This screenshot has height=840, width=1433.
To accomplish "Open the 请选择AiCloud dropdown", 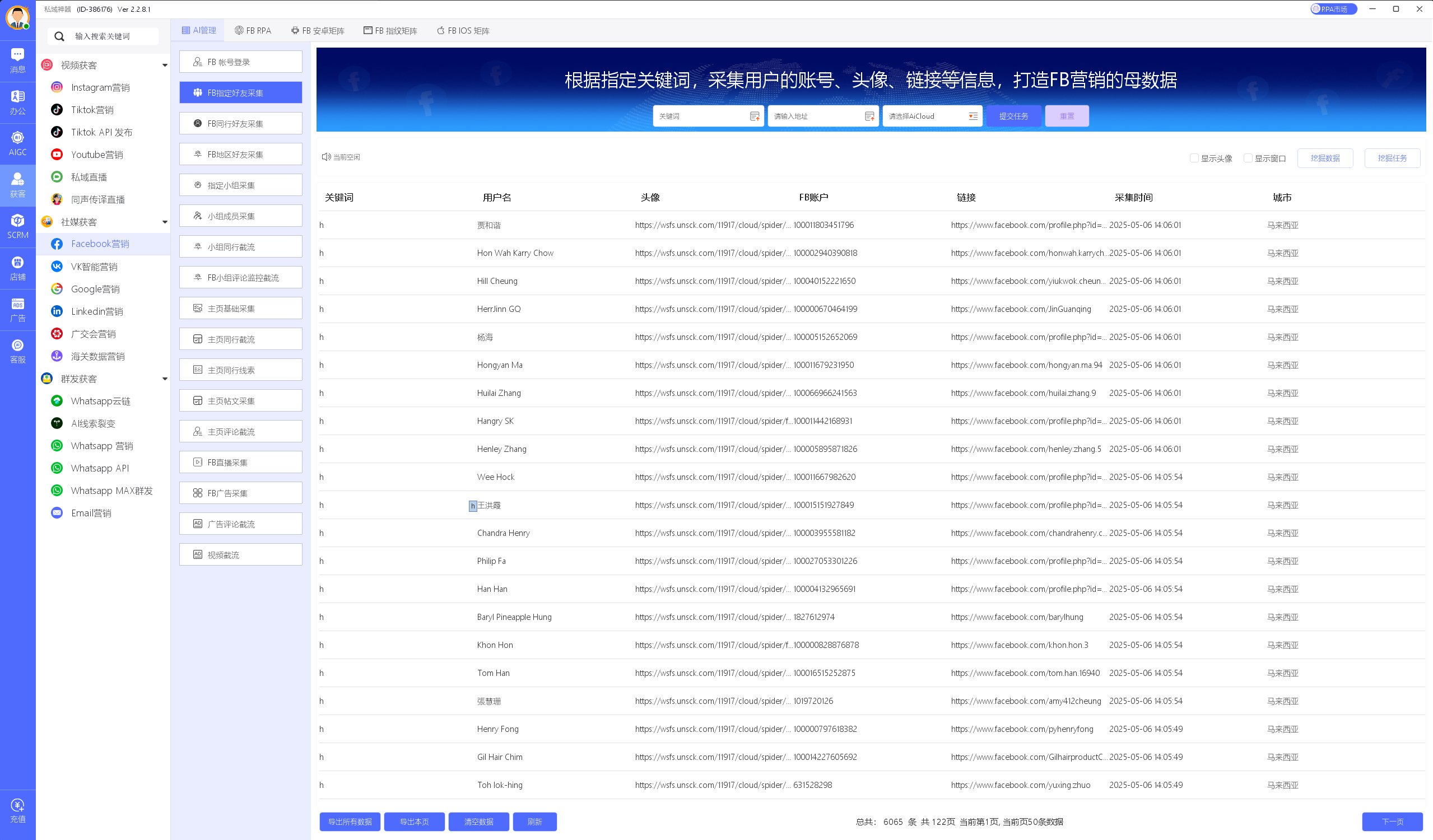I will pos(932,115).
